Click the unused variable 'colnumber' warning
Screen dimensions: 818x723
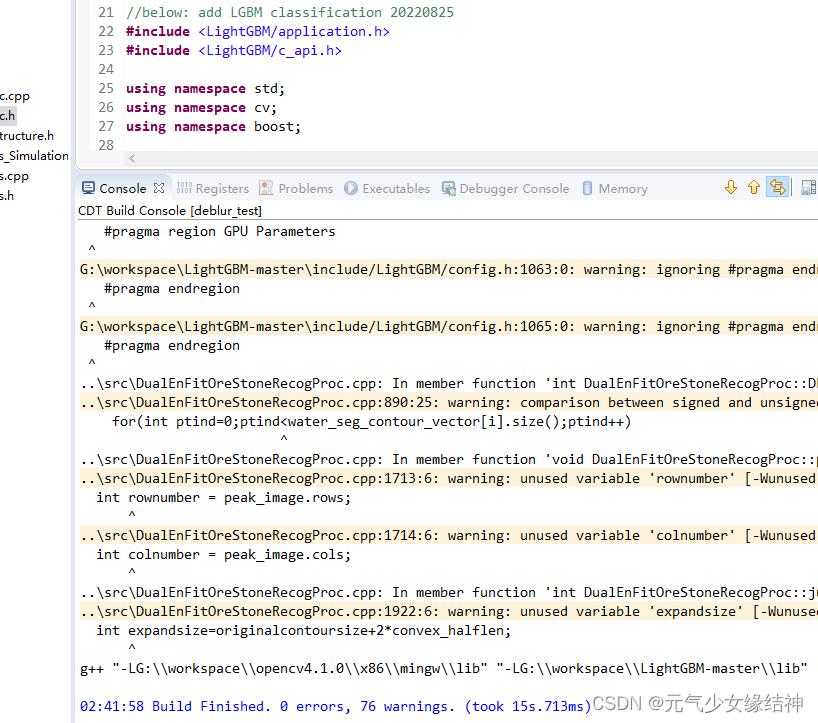pyautogui.click(x=449, y=536)
